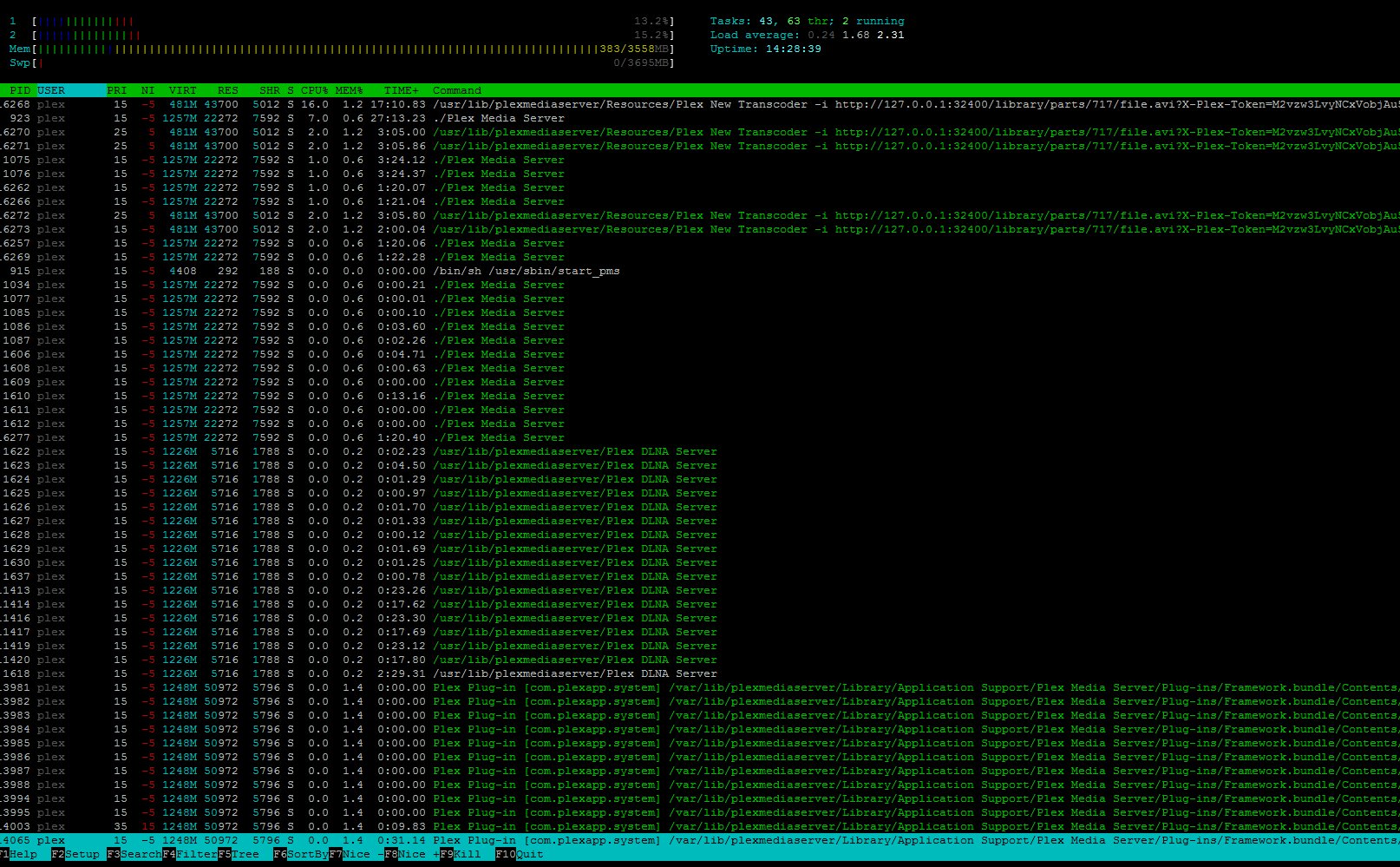Start a process search via F3 Search
Image resolution: width=1400 pixels, height=867 pixels.
pyautogui.click(x=134, y=854)
